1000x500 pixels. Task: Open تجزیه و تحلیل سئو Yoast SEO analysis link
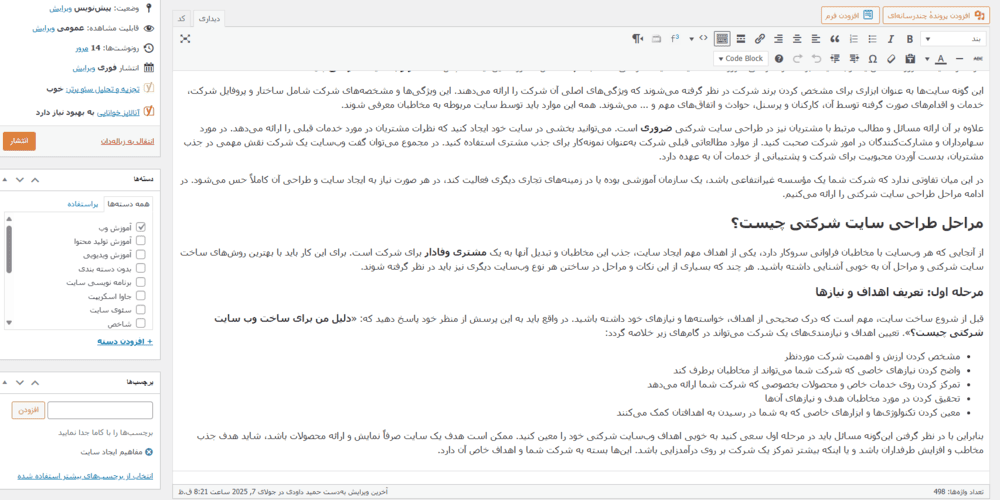103,89
